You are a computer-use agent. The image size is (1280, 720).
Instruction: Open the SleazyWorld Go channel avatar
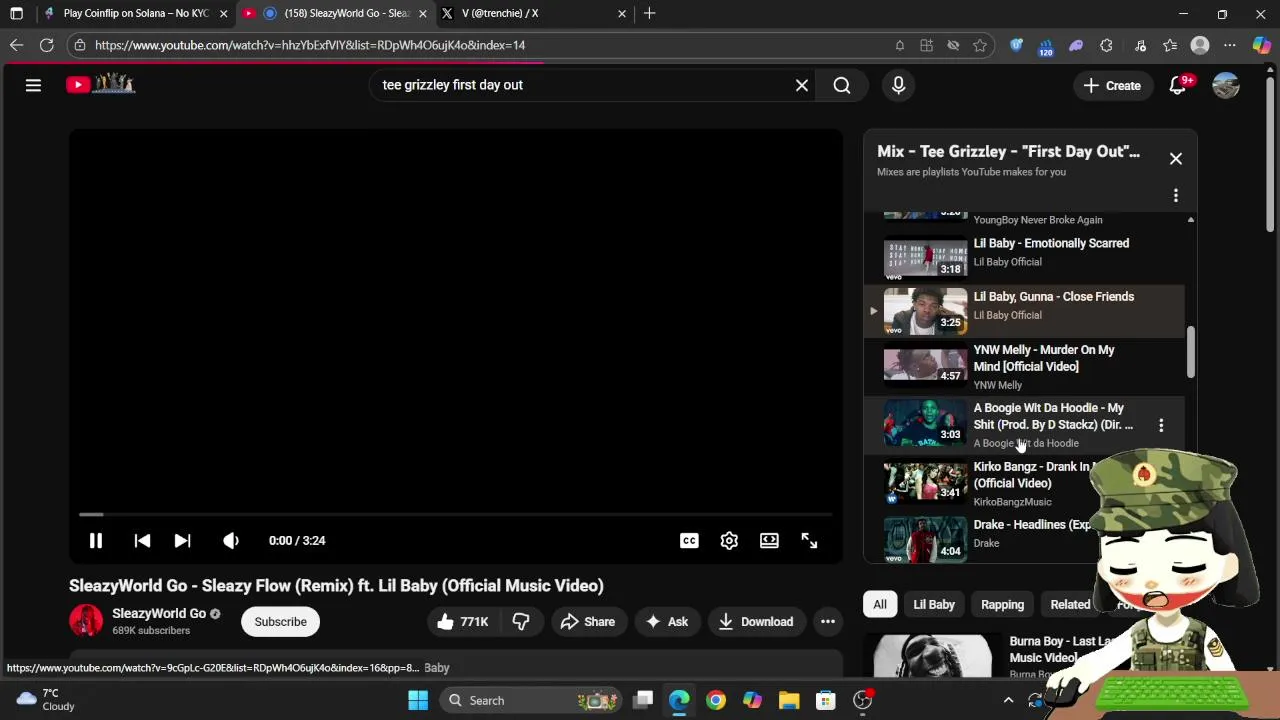tap(86, 621)
